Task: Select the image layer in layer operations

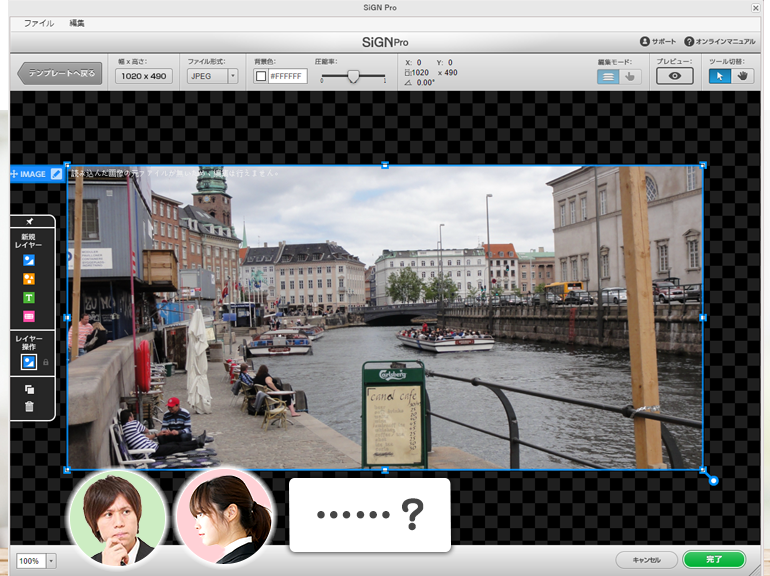Action: click(x=29, y=362)
